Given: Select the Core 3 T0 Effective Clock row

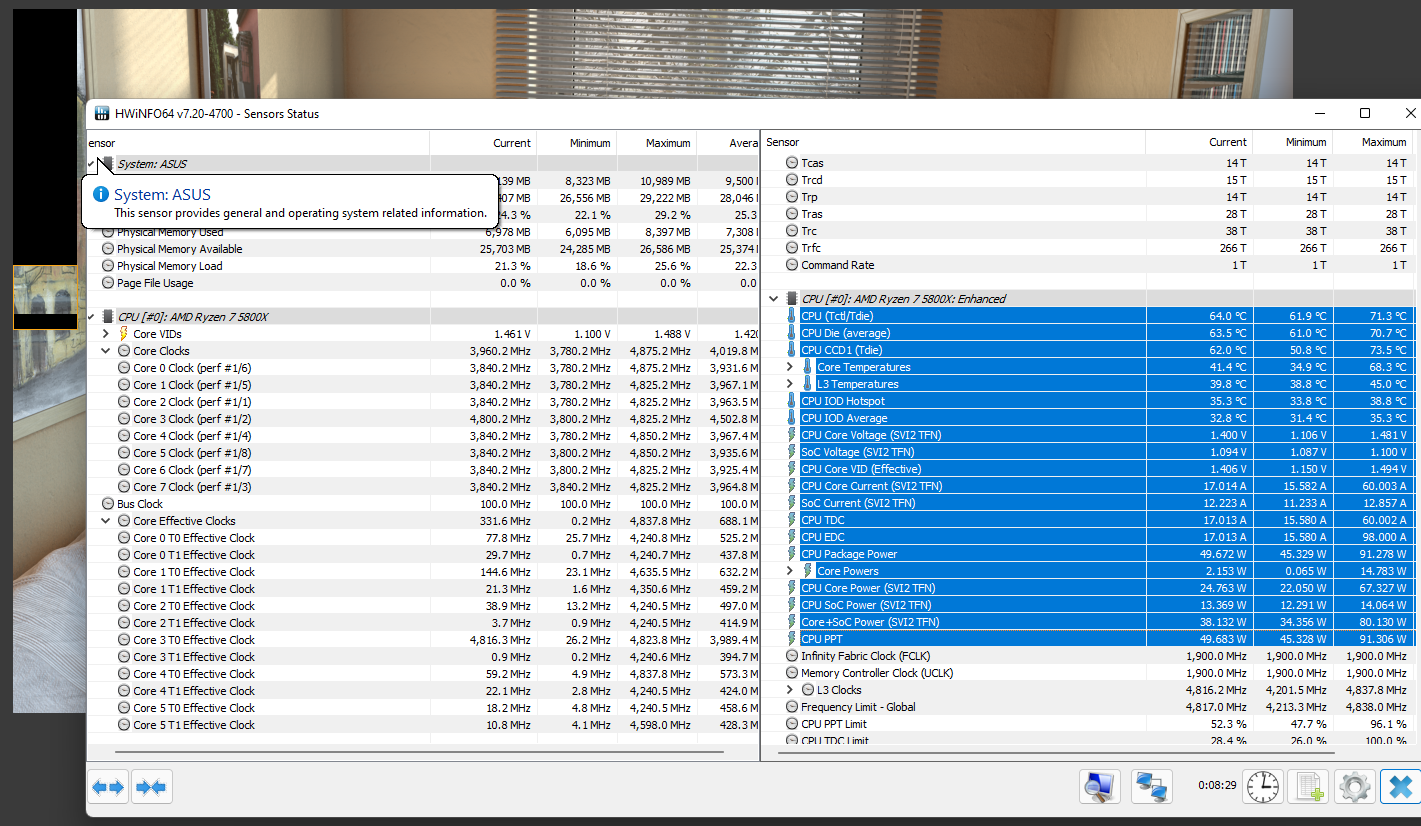Looking at the screenshot, I should pos(423,640).
